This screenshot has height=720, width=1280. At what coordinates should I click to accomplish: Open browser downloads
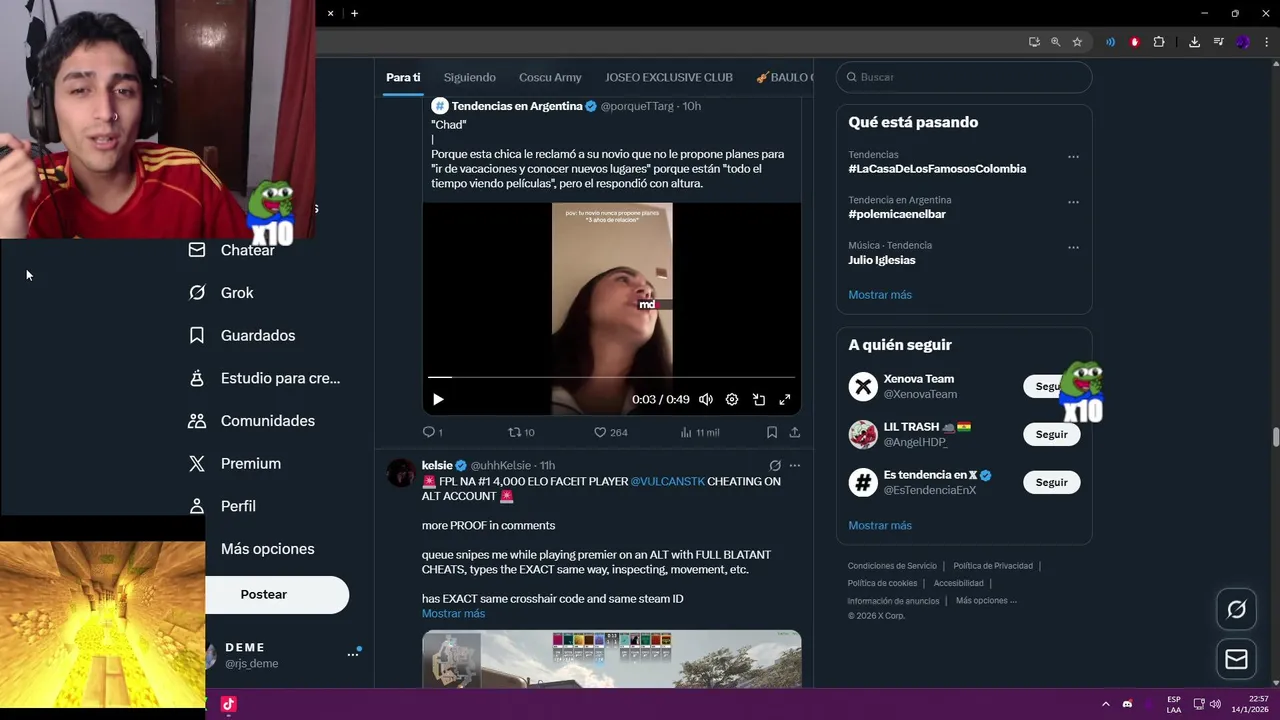tap(1194, 42)
